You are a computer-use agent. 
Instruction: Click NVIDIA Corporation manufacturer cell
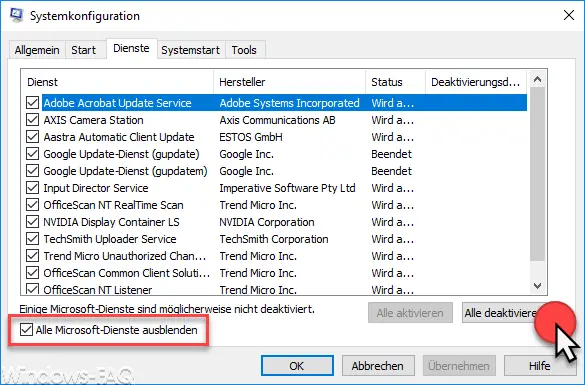tap(267, 222)
